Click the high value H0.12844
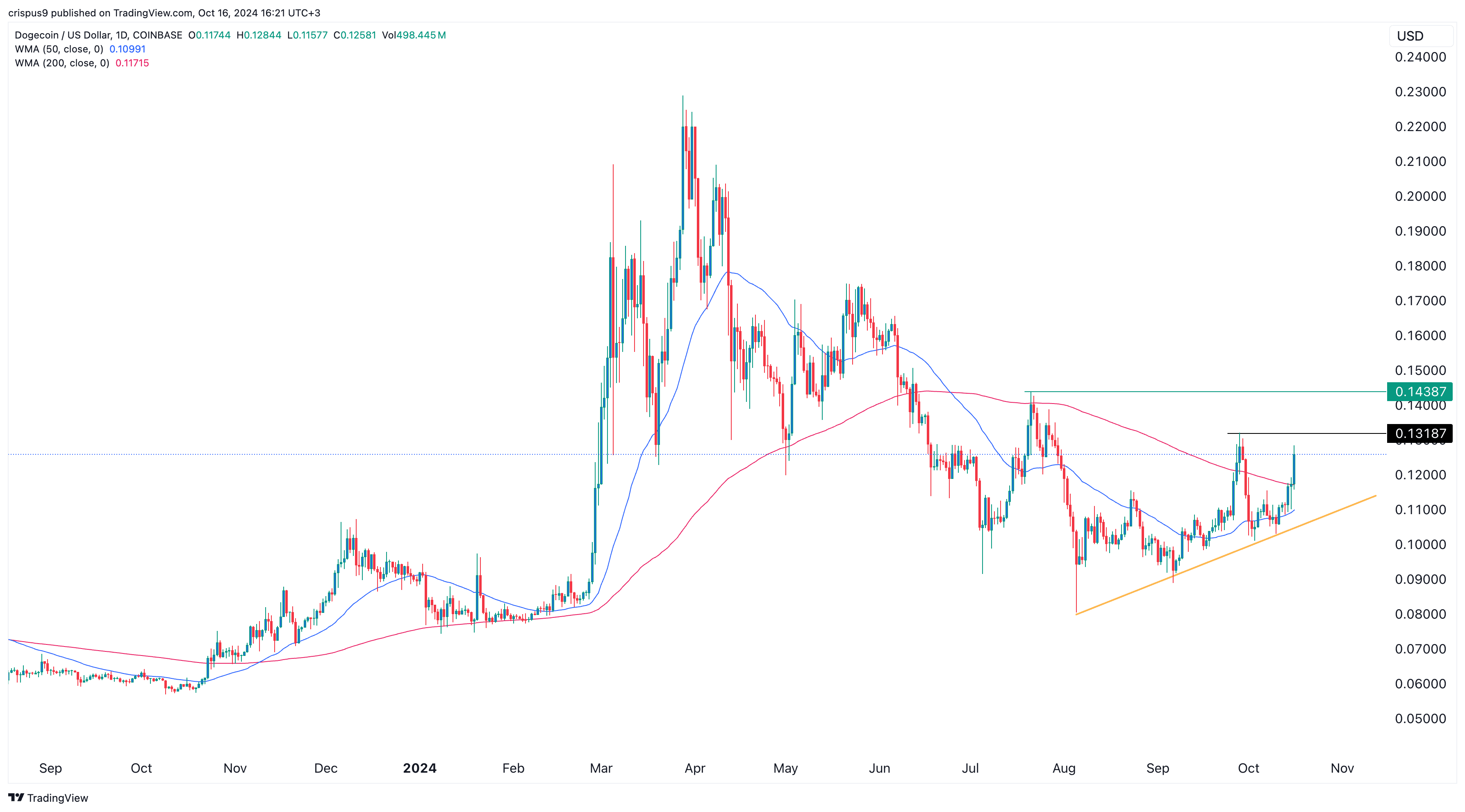Image resolution: width=1465 pixels, height=812 pixels. point(259,35)
